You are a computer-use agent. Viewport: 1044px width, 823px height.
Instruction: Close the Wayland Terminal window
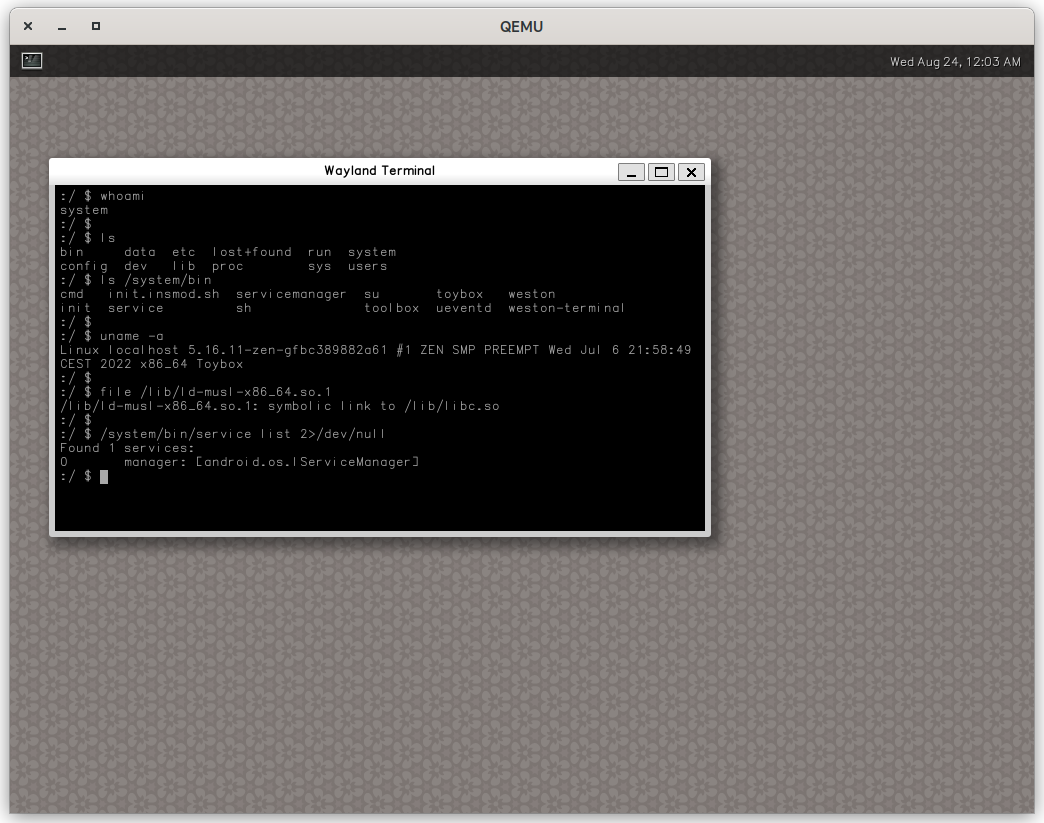pyautogui.click(x=691, y=172)
